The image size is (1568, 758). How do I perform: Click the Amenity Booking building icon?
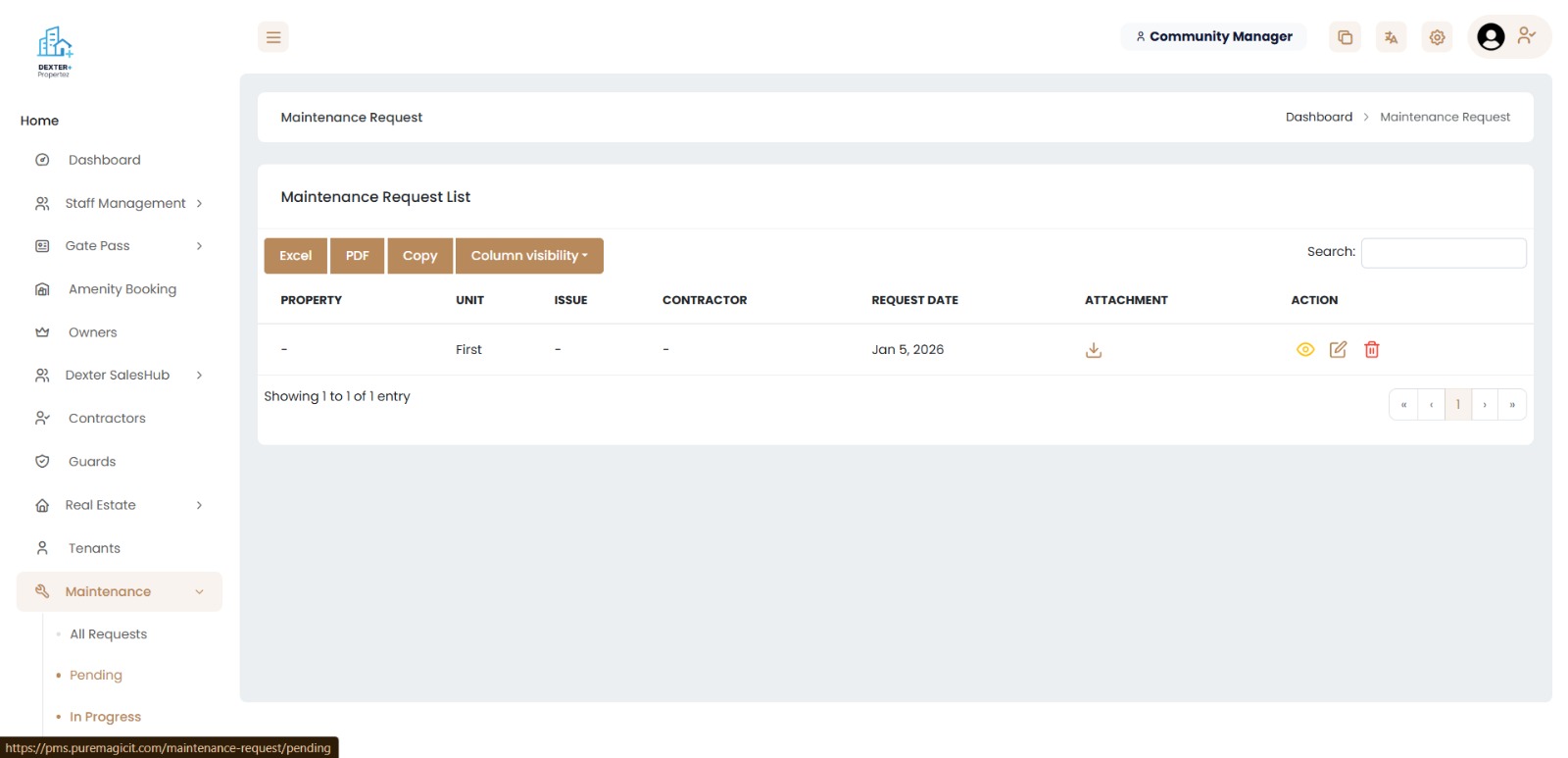pyautogui.click(x=42, y=289)
